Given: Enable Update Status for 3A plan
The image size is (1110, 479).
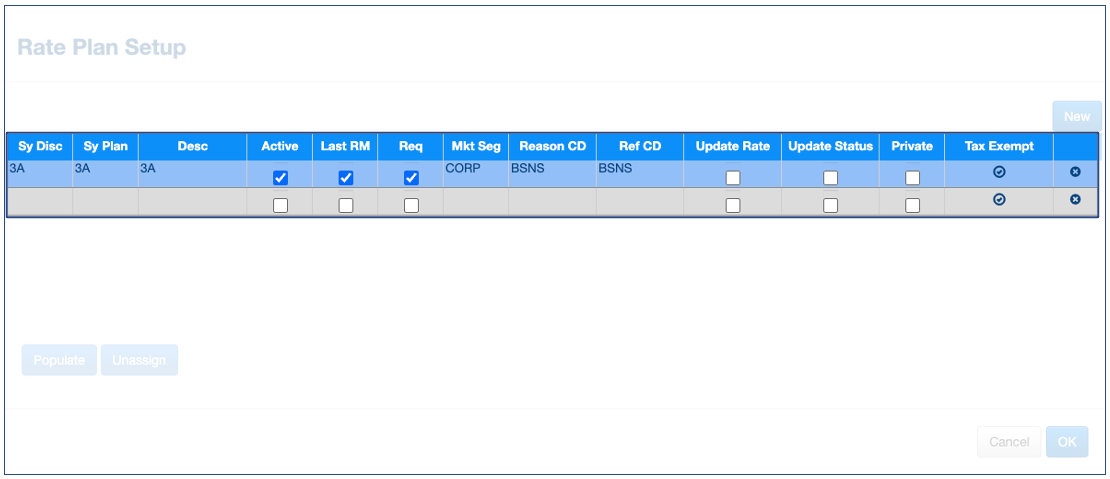Looking at the screenshot, I should pos(830,178).
